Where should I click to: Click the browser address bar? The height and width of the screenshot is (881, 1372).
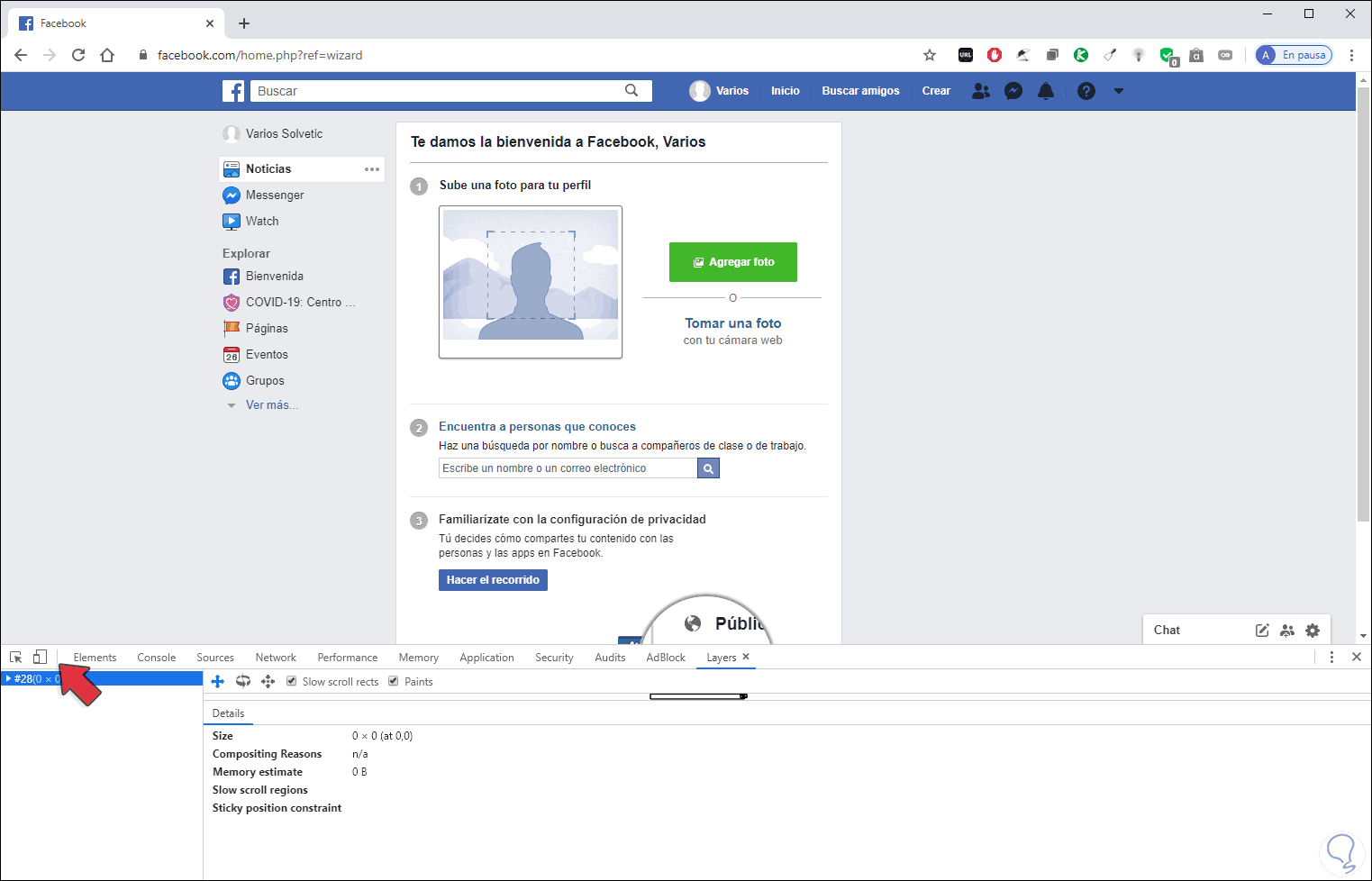(x=532, y=55)
